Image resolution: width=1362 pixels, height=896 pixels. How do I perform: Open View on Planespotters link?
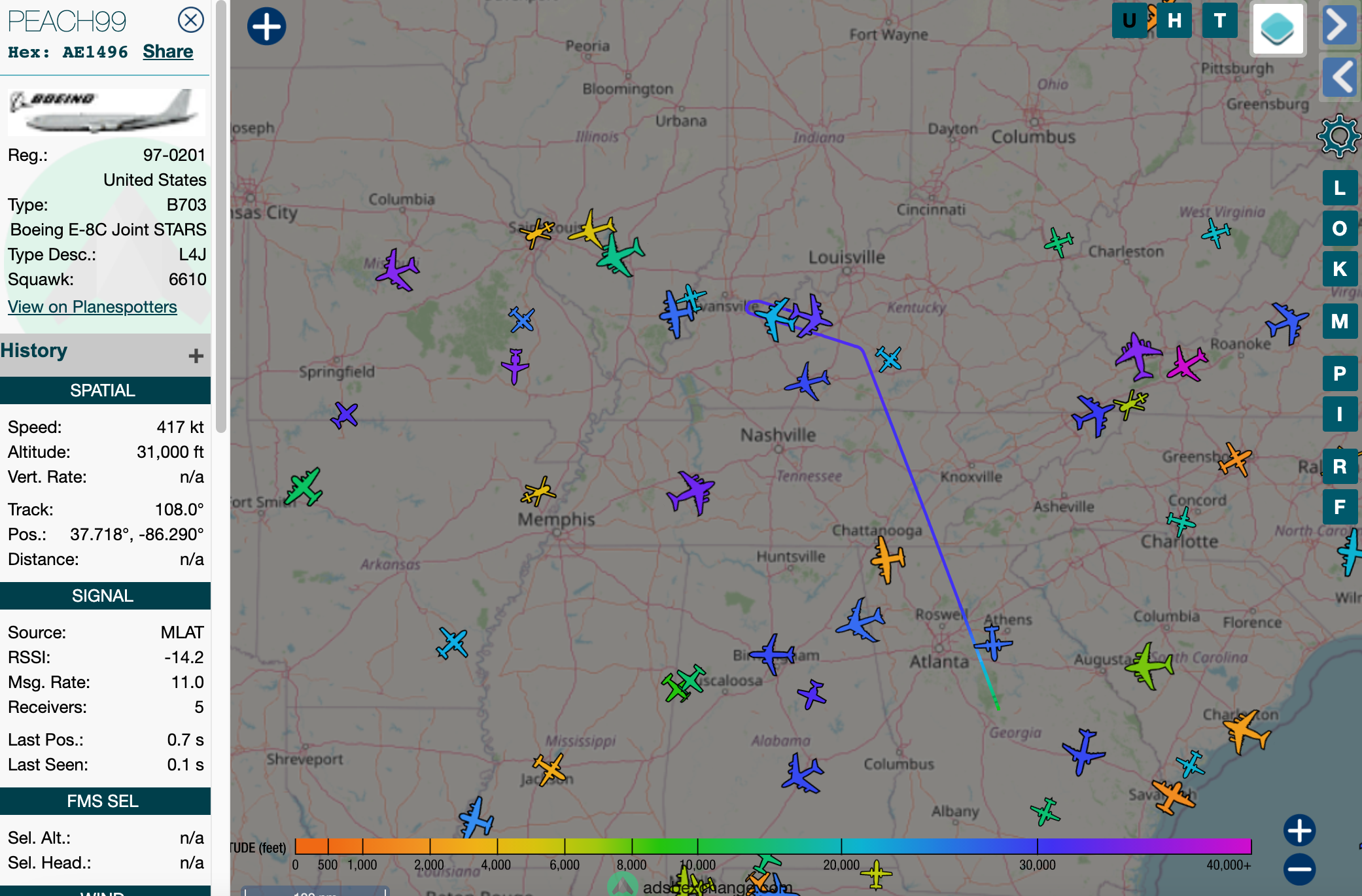(92, 307)
